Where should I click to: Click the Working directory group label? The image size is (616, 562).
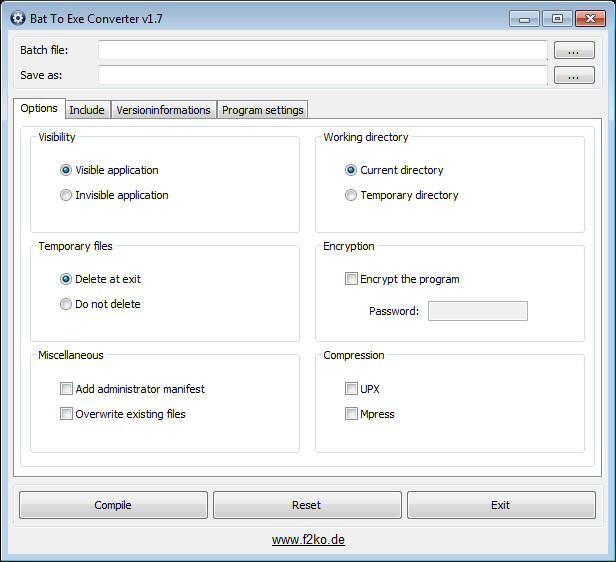[366, 137]
